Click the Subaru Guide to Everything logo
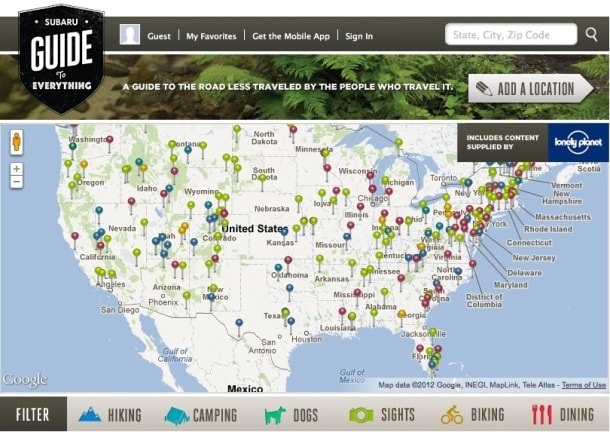Screen dimensions: 610x432 pyautogui.click(x=61, y=60)
